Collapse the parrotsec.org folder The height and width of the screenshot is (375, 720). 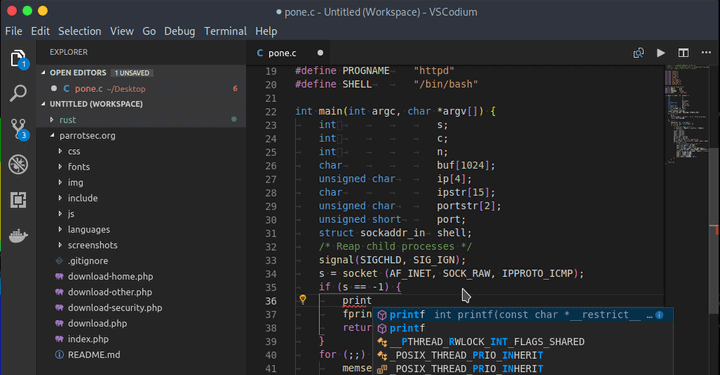coord(52,135)
